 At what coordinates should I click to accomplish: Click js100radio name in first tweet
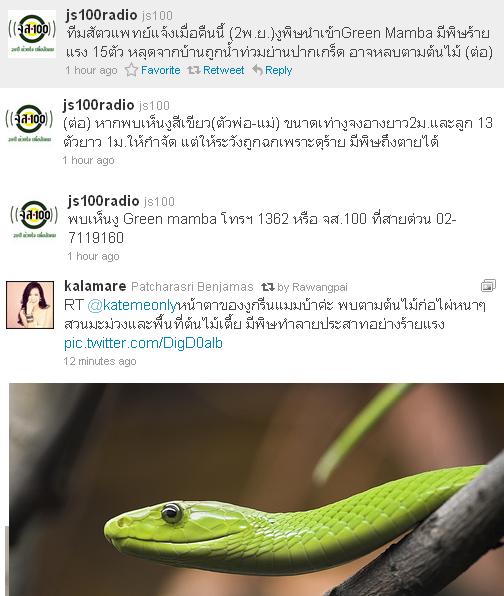(101, 15)
